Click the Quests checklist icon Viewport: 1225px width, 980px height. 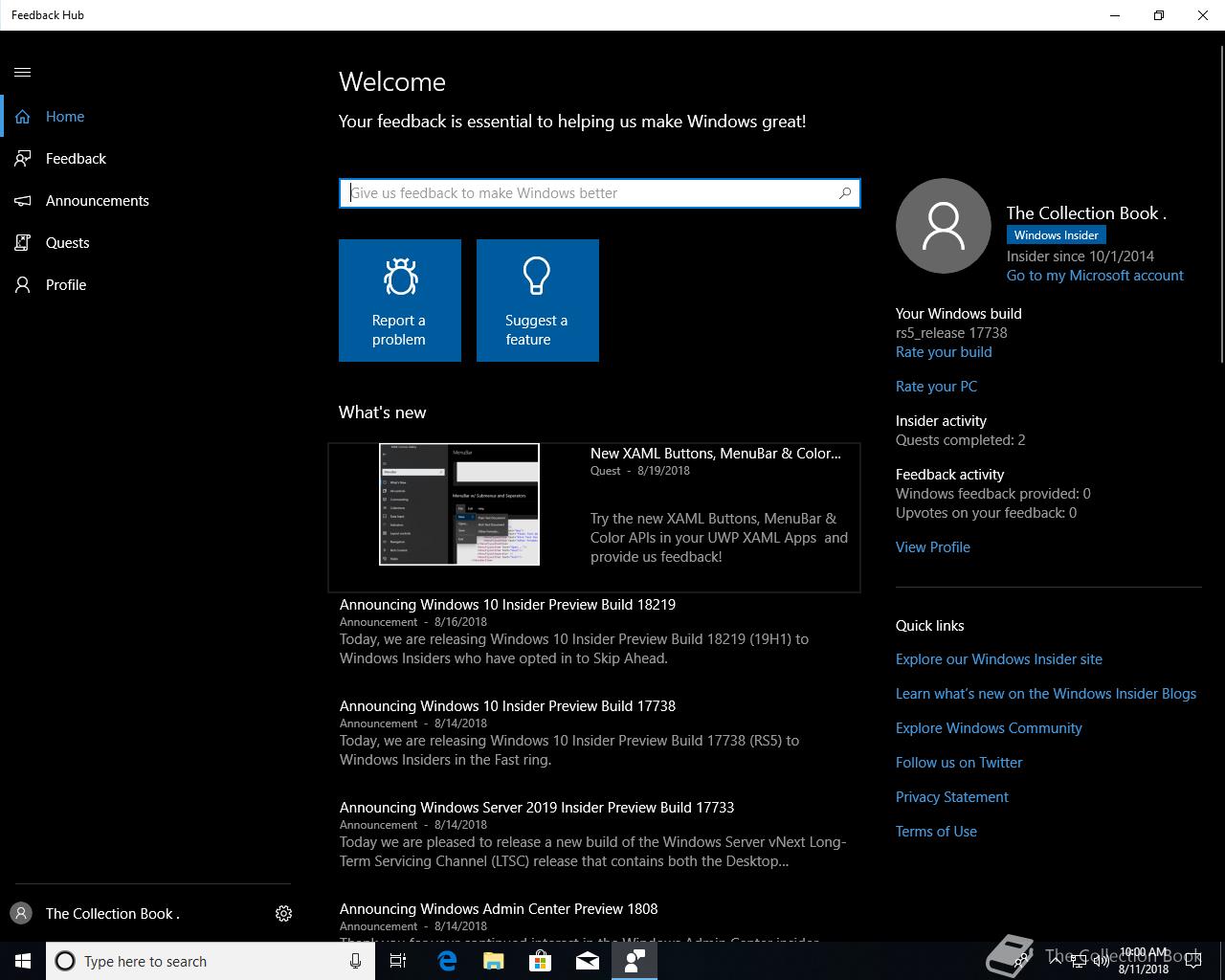pos(23,243)
